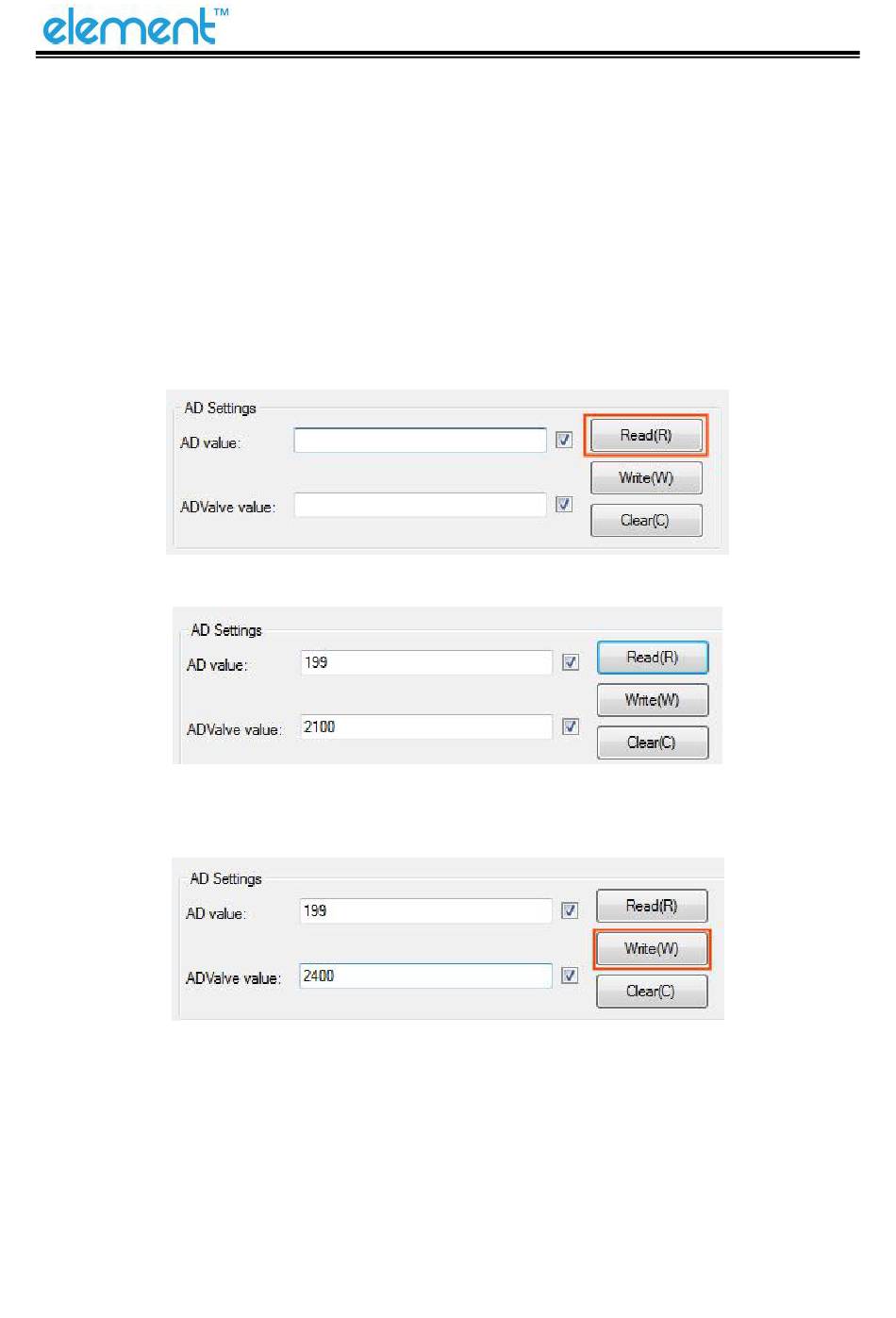Select ADValve value field containing 2400
This screenshot has height=1318, width=896.
[426, 976]
